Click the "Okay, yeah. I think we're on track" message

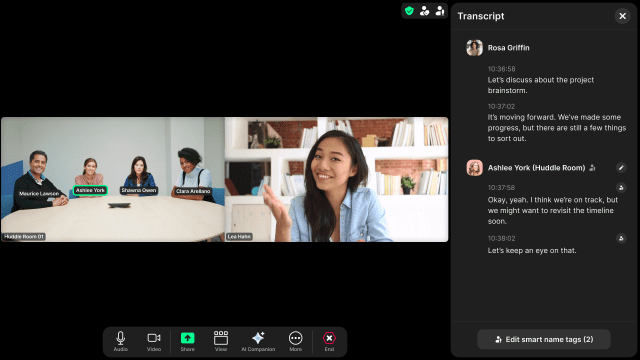(x=553, y=211)
